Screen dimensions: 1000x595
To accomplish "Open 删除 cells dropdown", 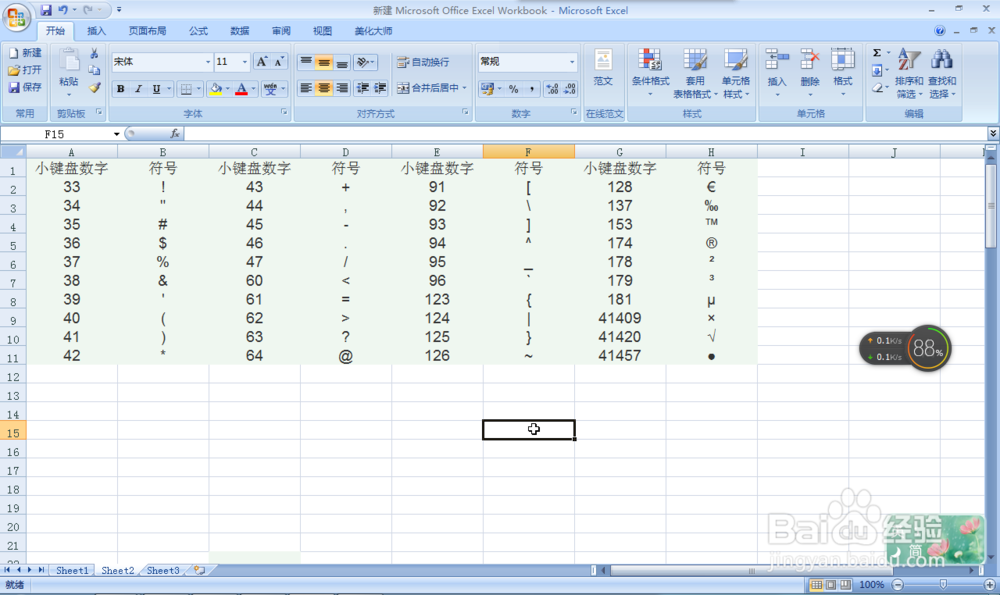I will click(810, 73).
